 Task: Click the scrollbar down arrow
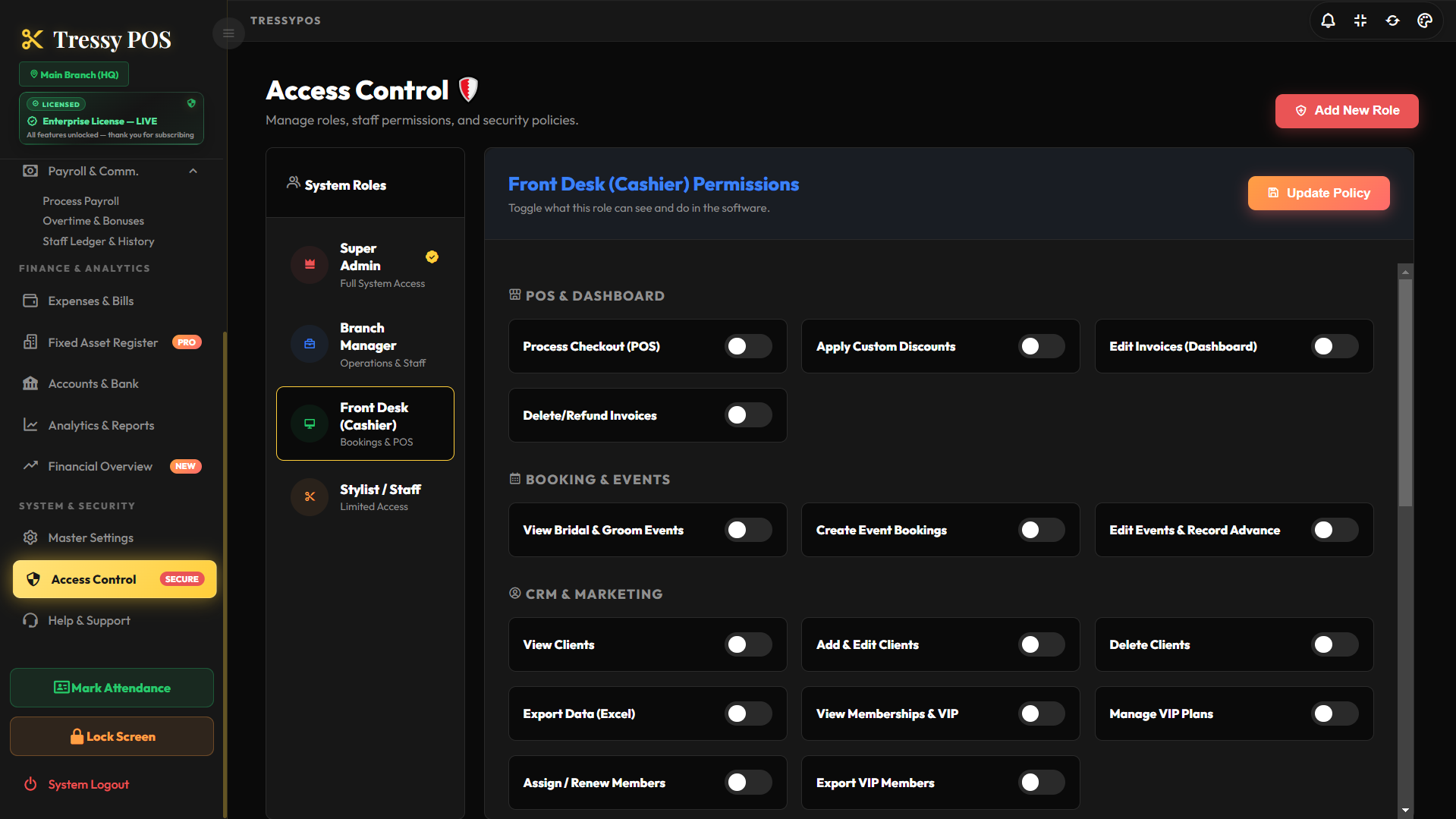(1405, 810)
